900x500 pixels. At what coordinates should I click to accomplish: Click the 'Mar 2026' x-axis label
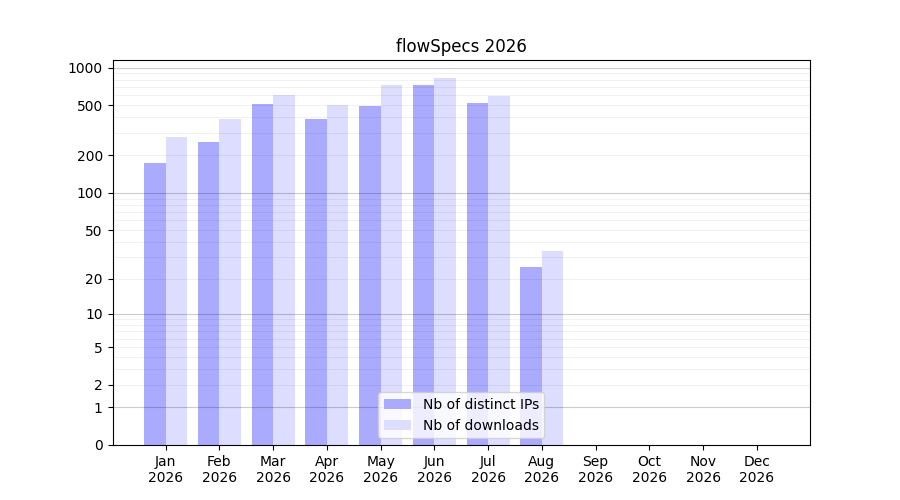click(273, 469)
